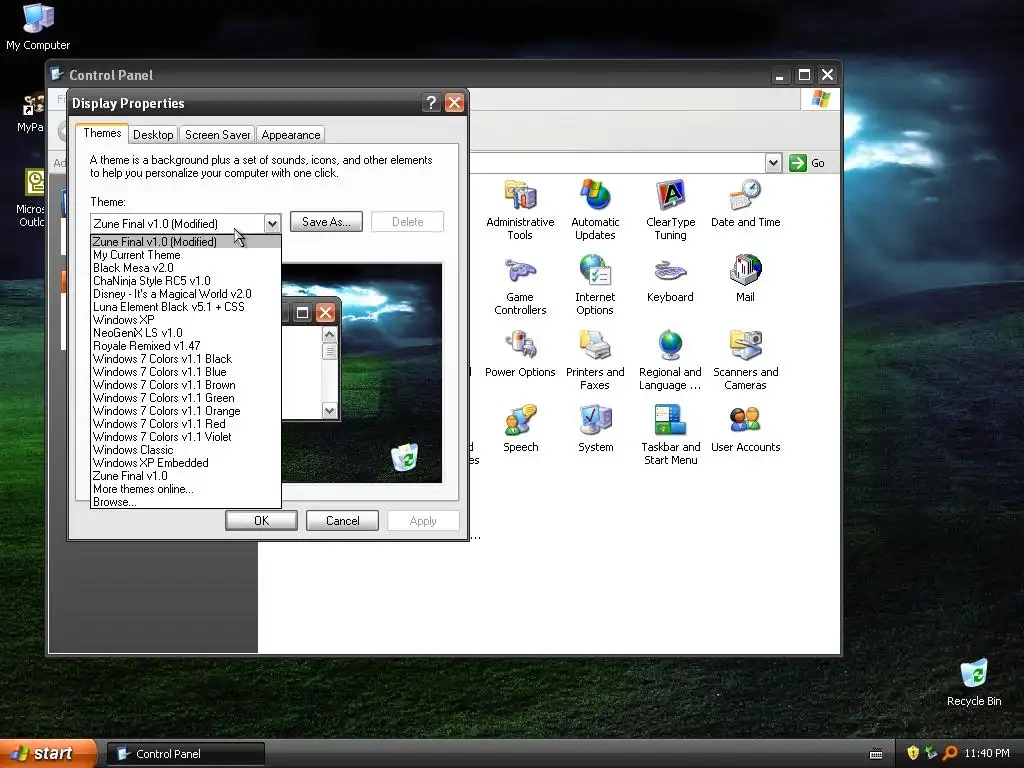Click the magnifier icon in system tray
This screenshot has height=768, width=1024.
click(950, 753)
